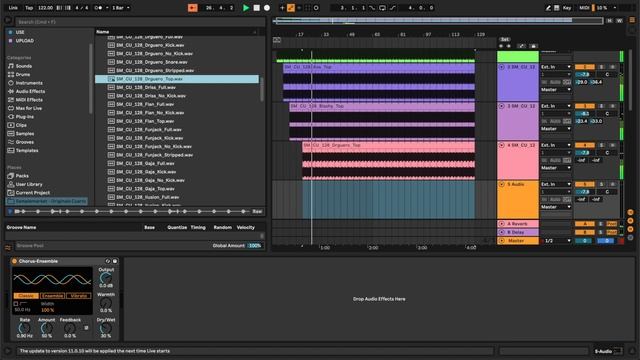
Task: Click the MIDI Arrangement Overdub plus icon
Action: (282, 8)
